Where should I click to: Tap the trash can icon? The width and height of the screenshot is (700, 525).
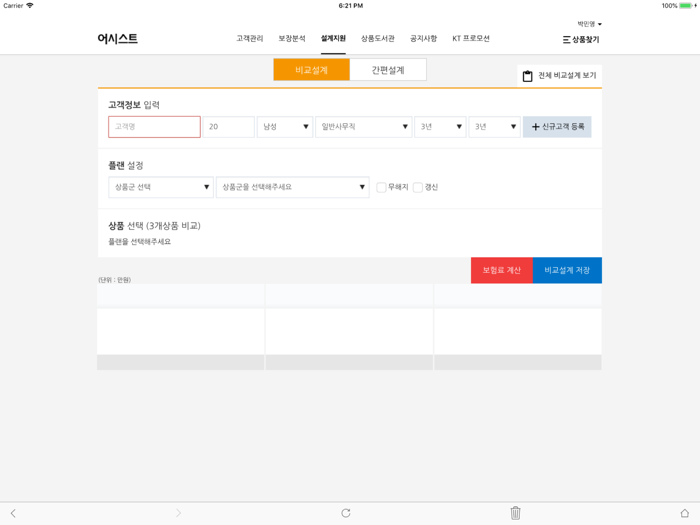click(x=515, y=513)
